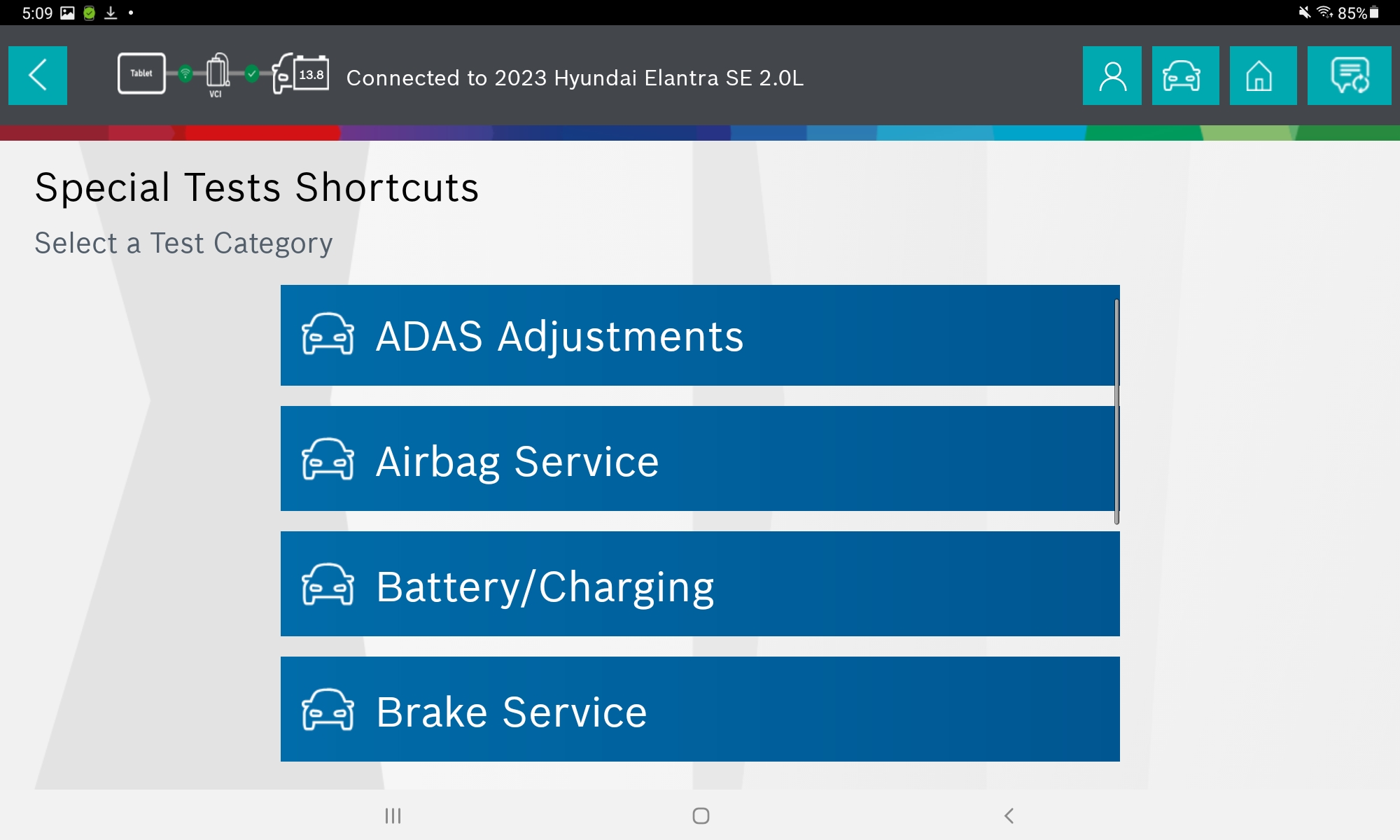Open the vehicle selection car icon
Viewport: 1400px width, 840px height.
click(1184, 76)
